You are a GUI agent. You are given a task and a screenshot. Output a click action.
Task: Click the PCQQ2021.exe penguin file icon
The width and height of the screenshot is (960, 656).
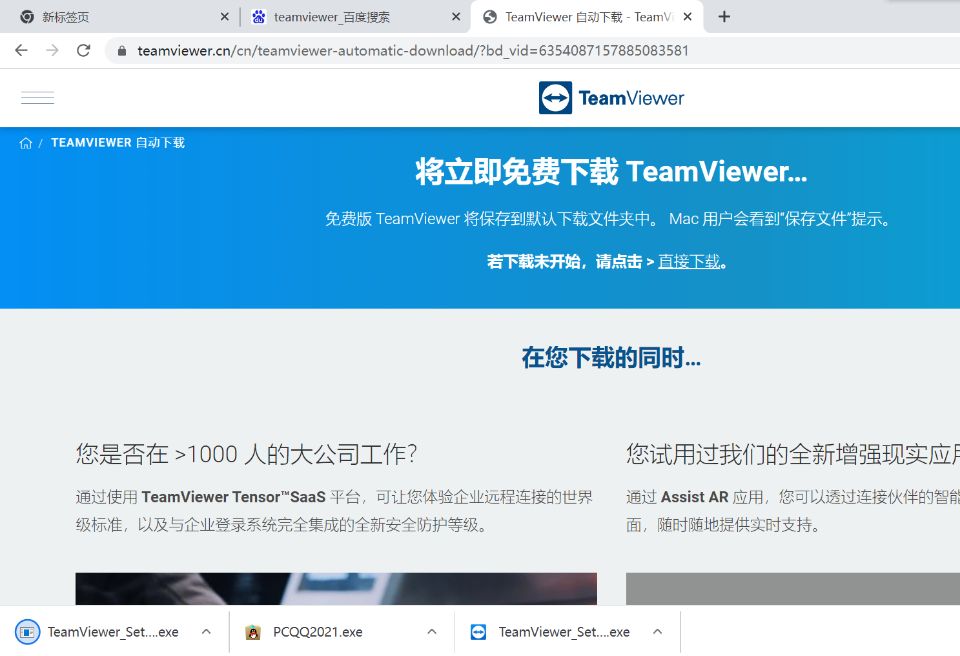tap(253, 632)
